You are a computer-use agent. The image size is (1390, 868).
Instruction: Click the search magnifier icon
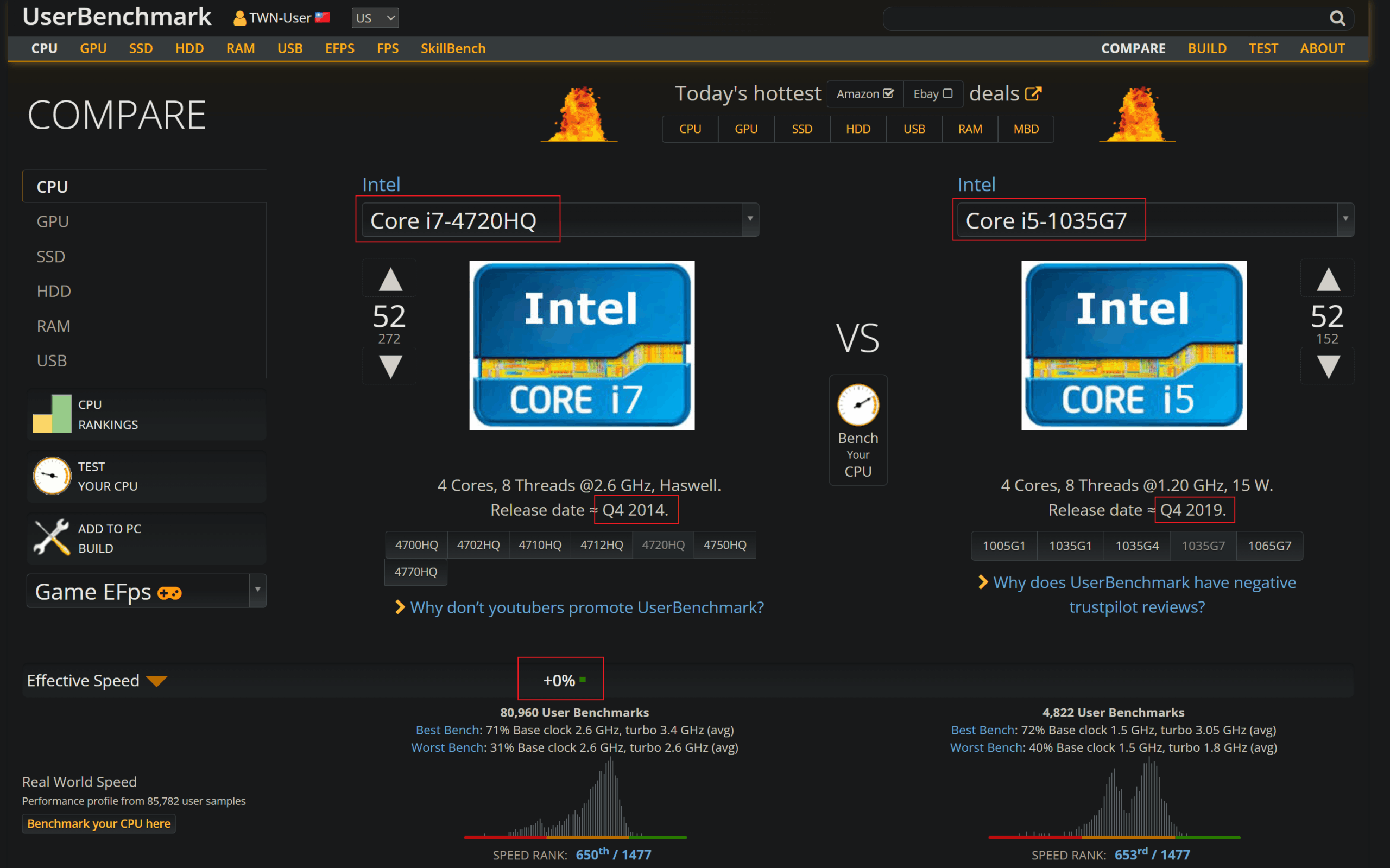1337,18
